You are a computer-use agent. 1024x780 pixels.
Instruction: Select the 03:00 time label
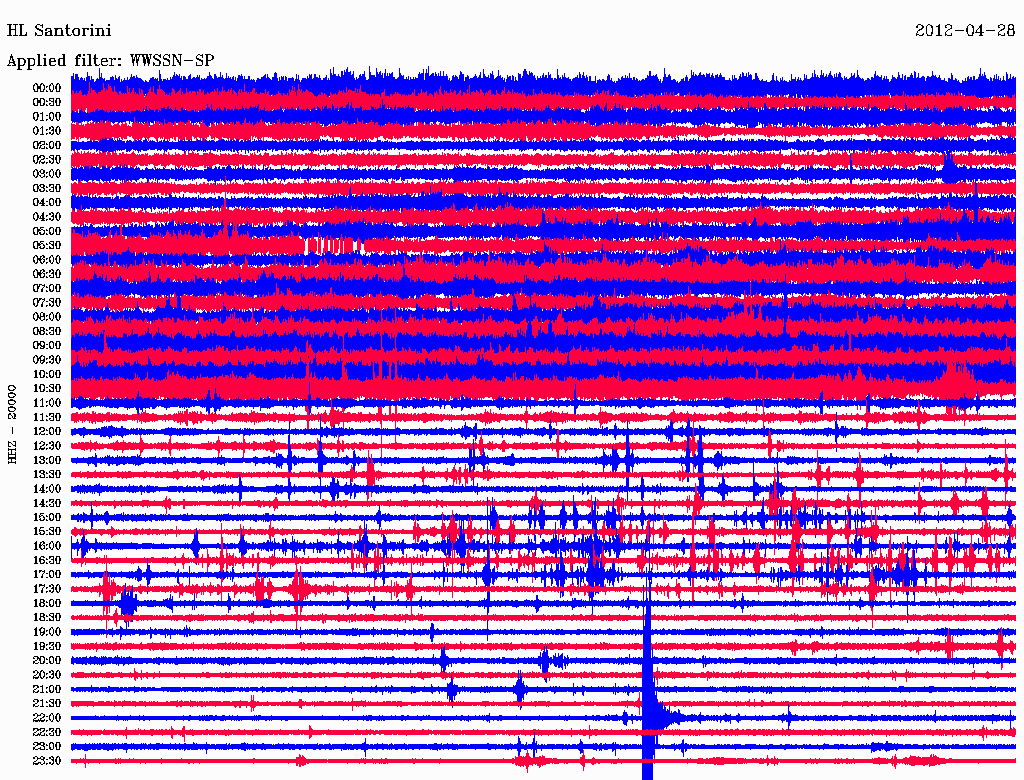[x=47, y=174]
